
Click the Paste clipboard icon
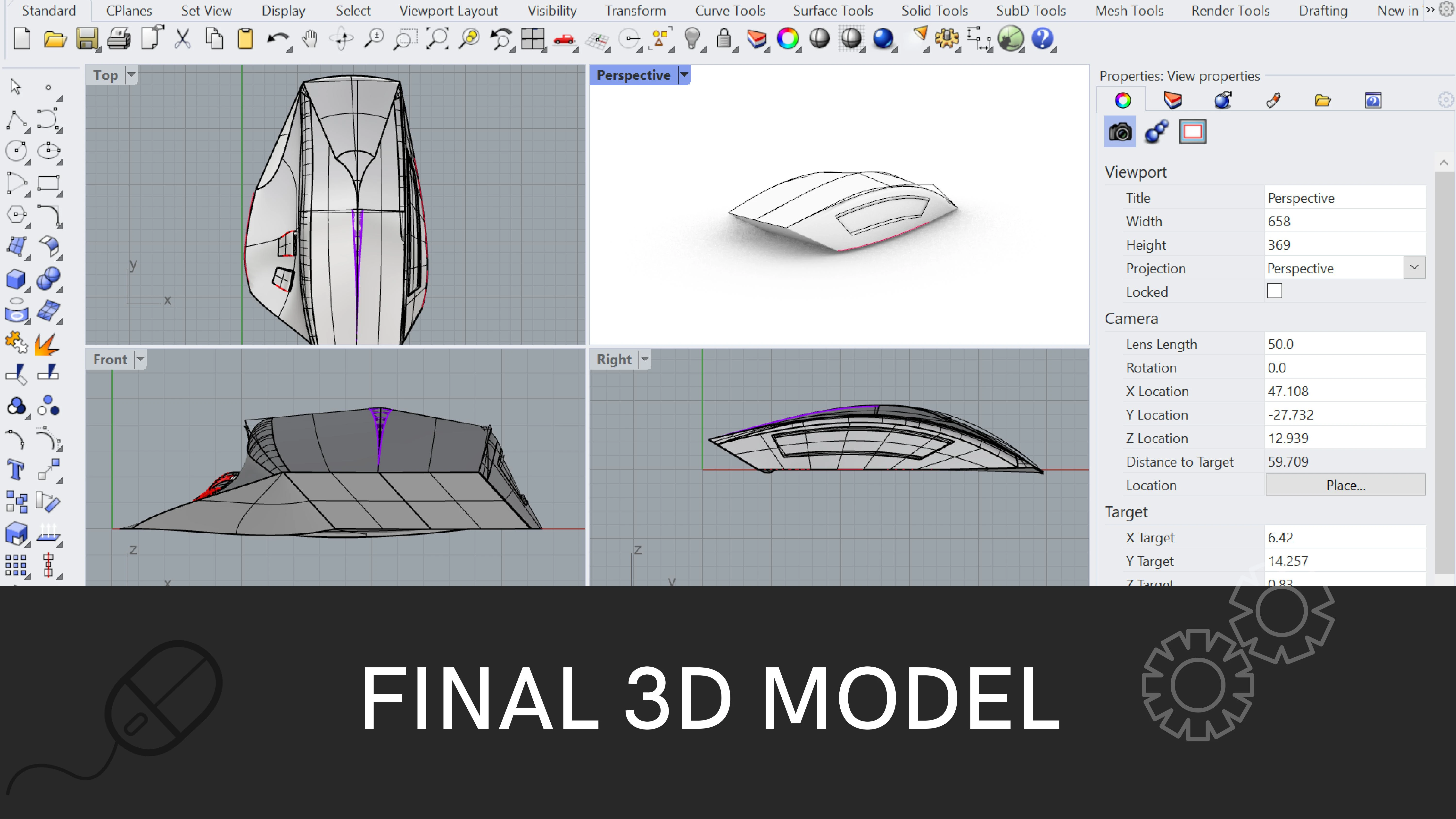(245, 39)
